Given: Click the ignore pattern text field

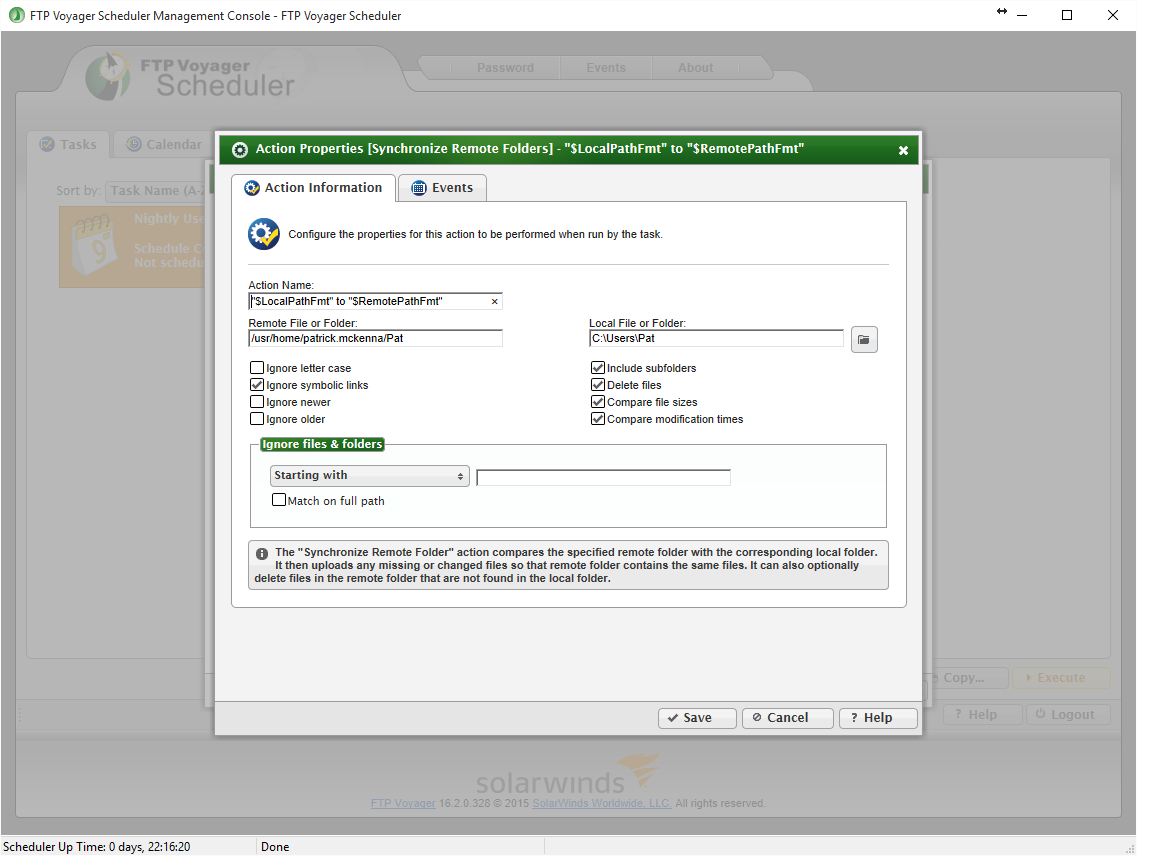Looking at the screenshot, I should click(x=603, y=478).
